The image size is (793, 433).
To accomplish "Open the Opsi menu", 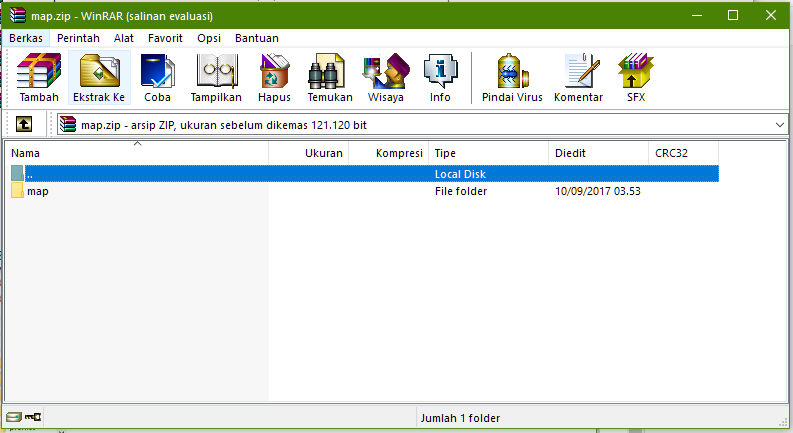I will point(209,38).
